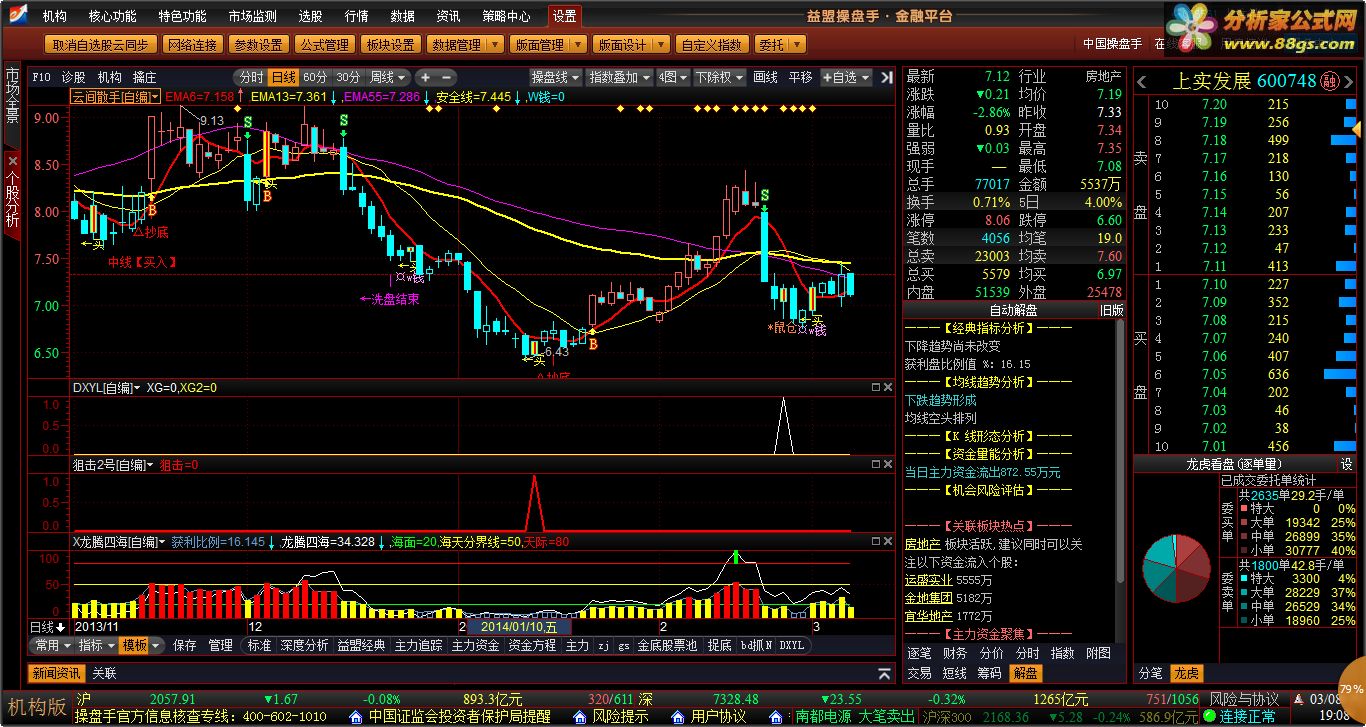This screenshot has height=727, width=1366.
Task: Select 龙虎 view at bottom right
Action: tap(1186, 673)
